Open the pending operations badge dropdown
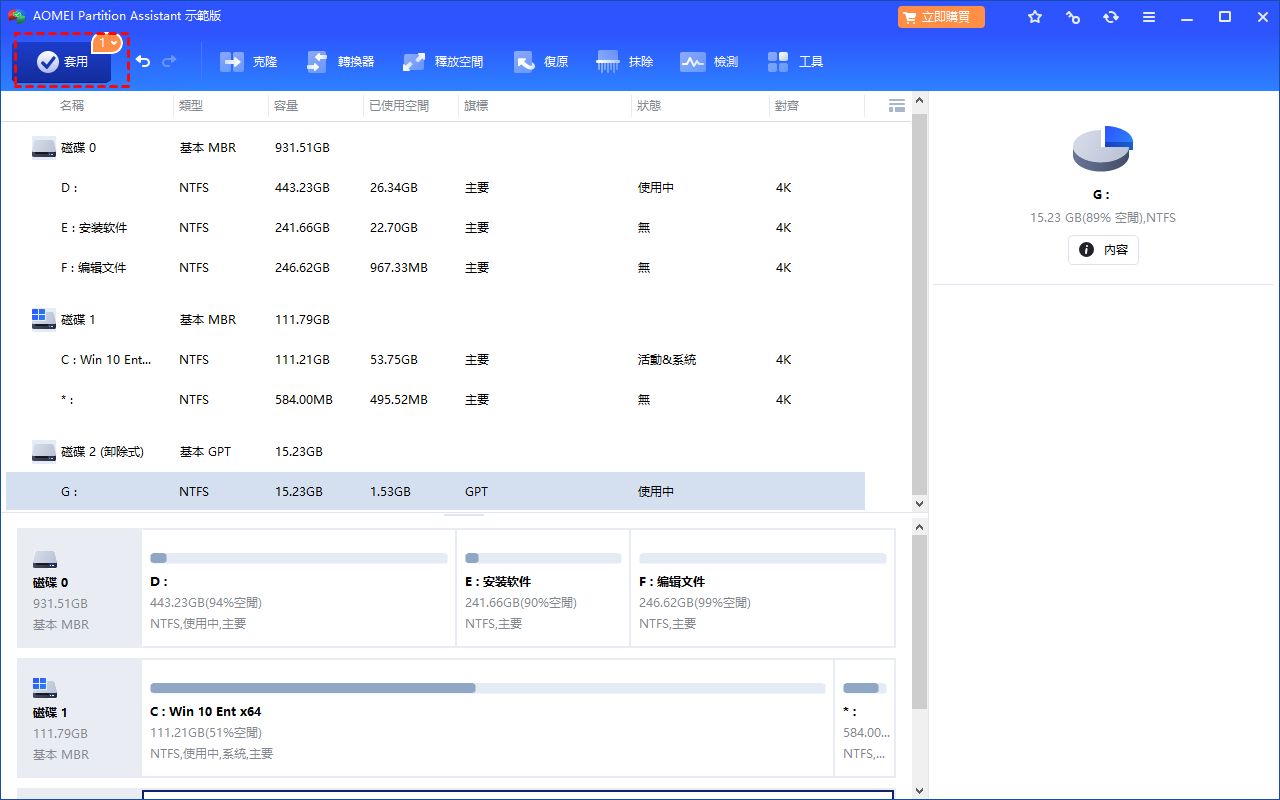This screenshot has height=800, width=1280. pyautogui.click(x=107, y=43)
